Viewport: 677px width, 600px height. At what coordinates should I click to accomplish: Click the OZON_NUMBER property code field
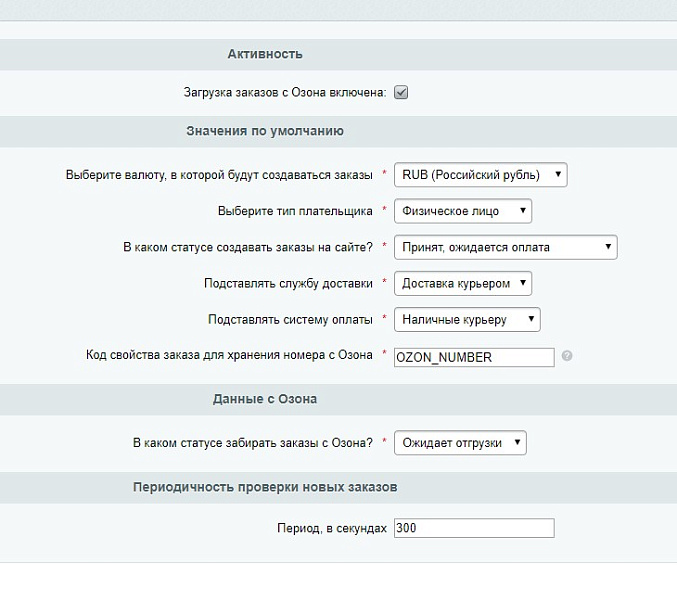pyautogui.click(x=474, y=357)
